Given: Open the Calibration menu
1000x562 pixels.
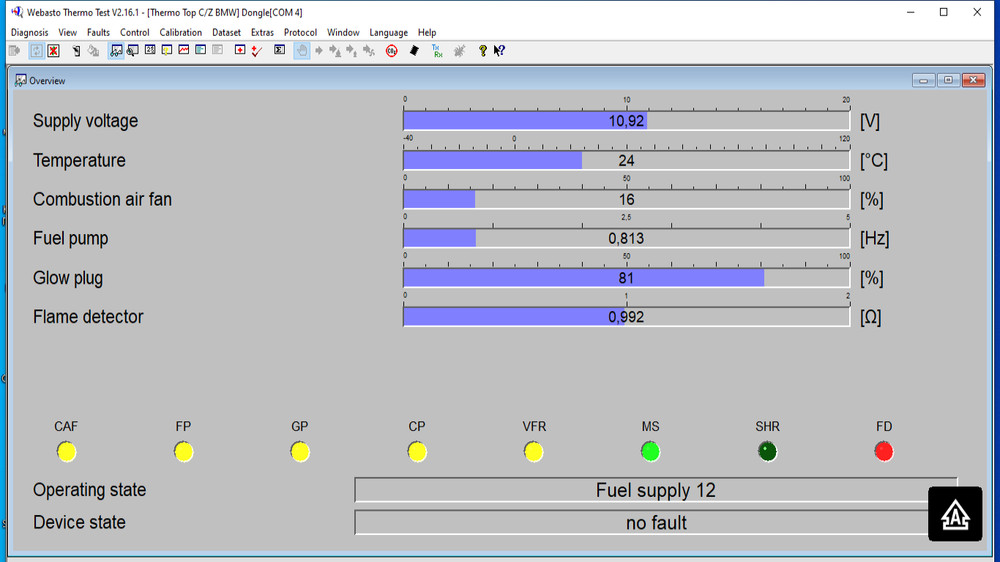Looking at the screenshot, I should click(x=180, y=33).
